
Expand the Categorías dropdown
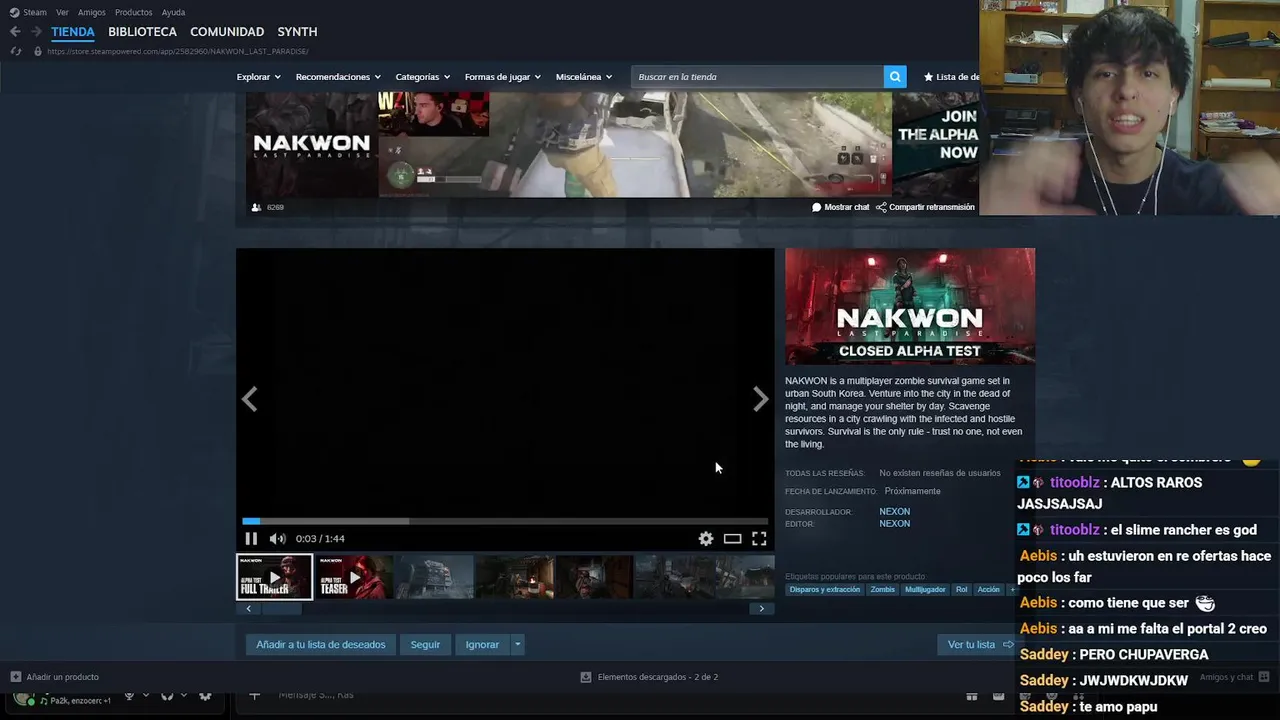tap(423, 77)
